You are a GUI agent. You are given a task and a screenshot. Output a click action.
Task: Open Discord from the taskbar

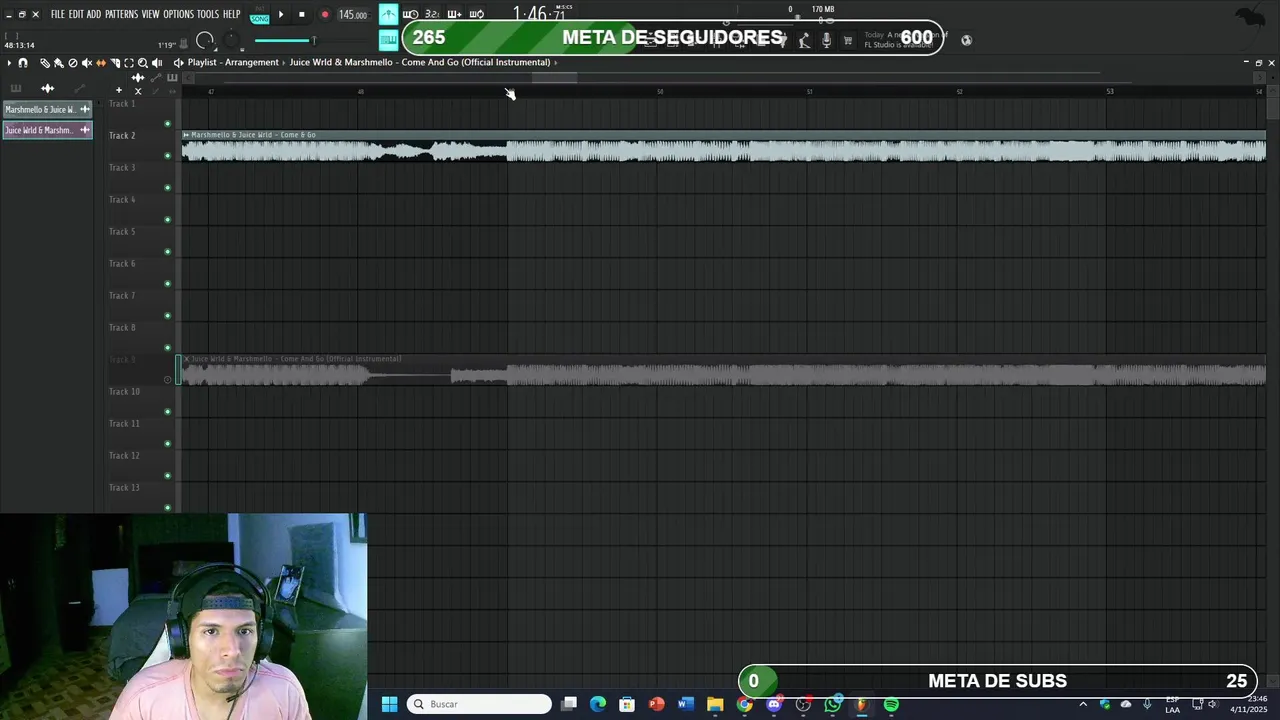coord(774,704)
